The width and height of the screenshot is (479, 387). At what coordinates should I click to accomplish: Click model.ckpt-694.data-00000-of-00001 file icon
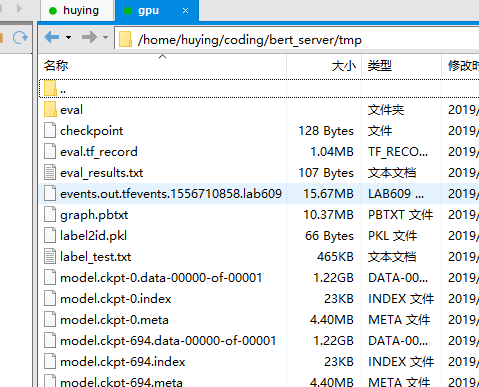[50, 340]
